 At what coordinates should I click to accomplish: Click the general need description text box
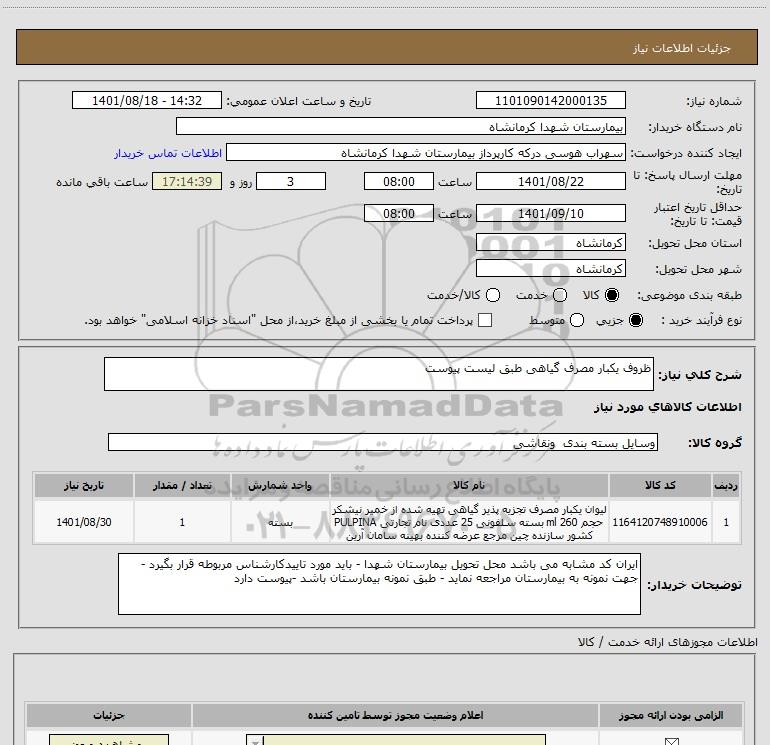(379, 374)
